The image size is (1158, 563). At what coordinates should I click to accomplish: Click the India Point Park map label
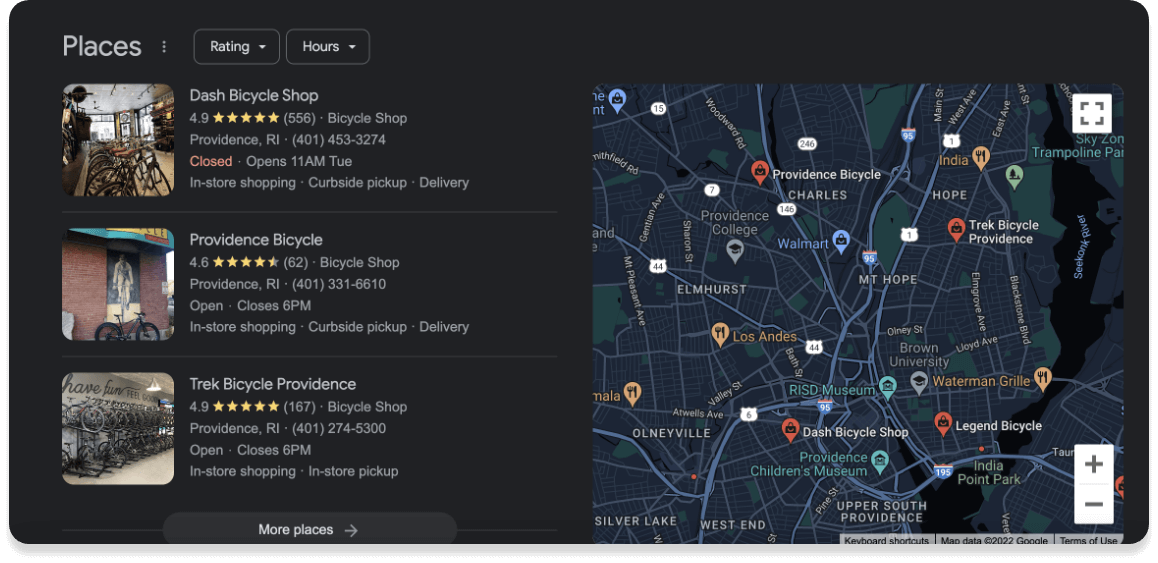(x=989, y=473)
